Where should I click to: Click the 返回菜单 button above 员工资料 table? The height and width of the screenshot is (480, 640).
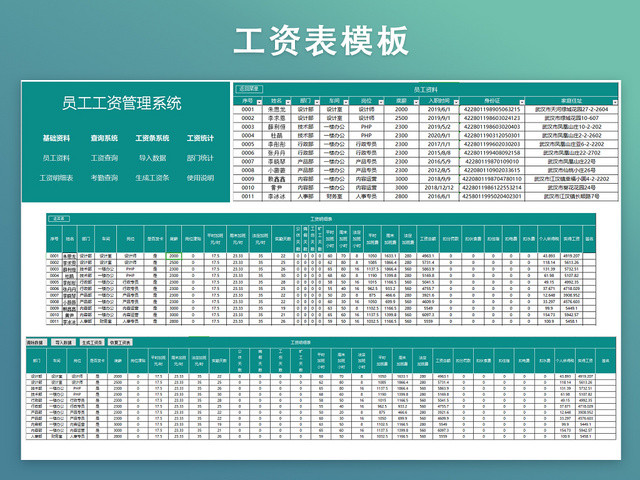pos(249,89)
